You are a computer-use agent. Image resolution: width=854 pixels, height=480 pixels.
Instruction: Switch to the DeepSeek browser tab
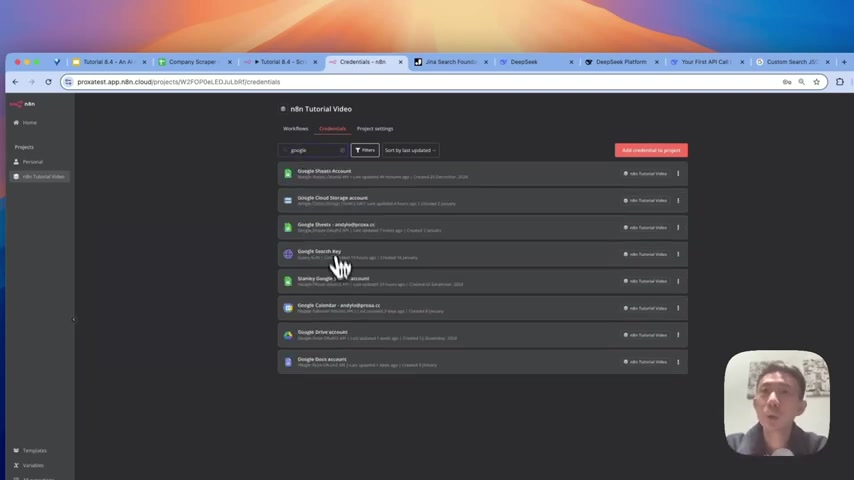[536, 62]
